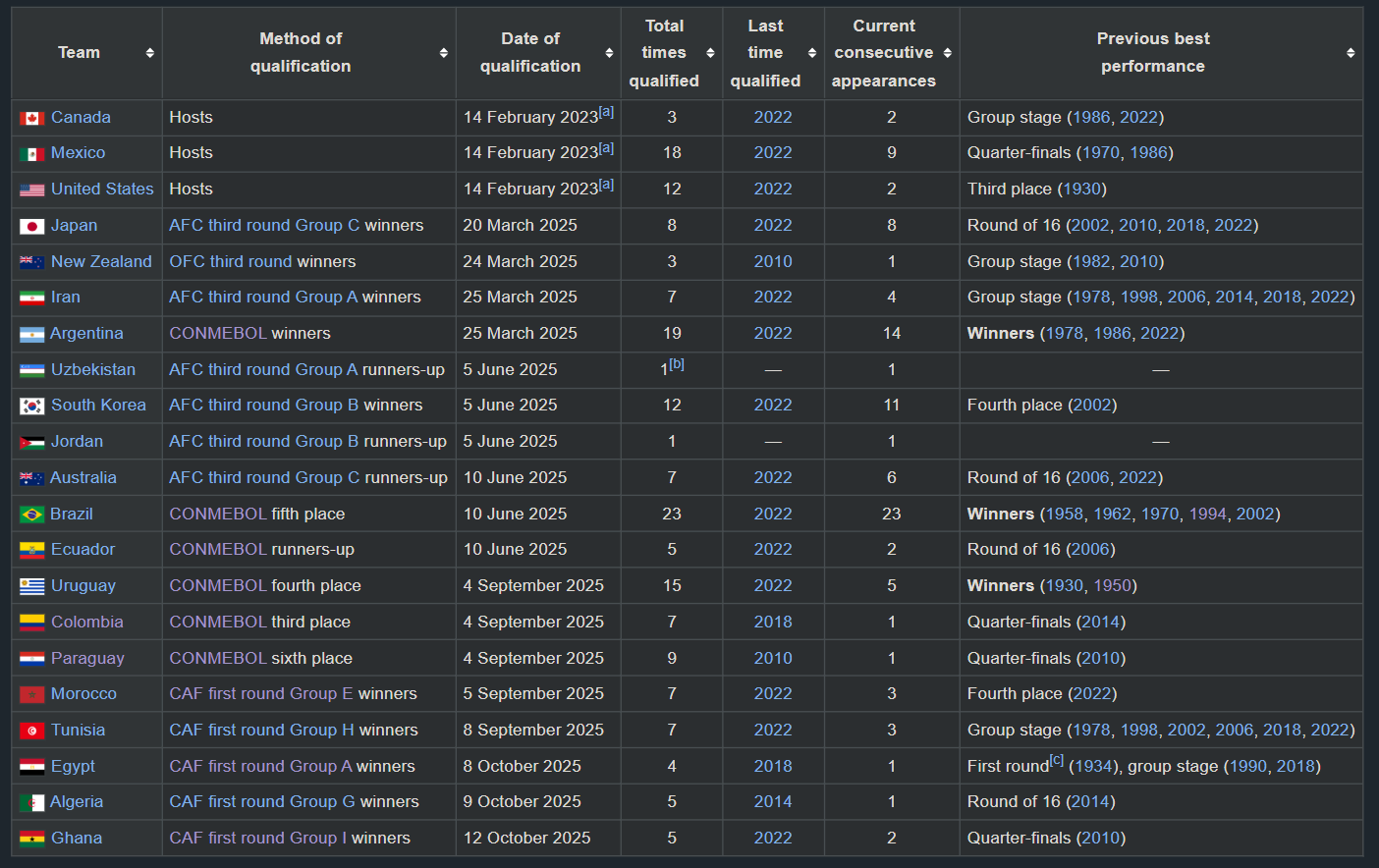The image size is (1379, 868).
Task: Open the Uzbekistan team link
Action: [x=93, y=369]
